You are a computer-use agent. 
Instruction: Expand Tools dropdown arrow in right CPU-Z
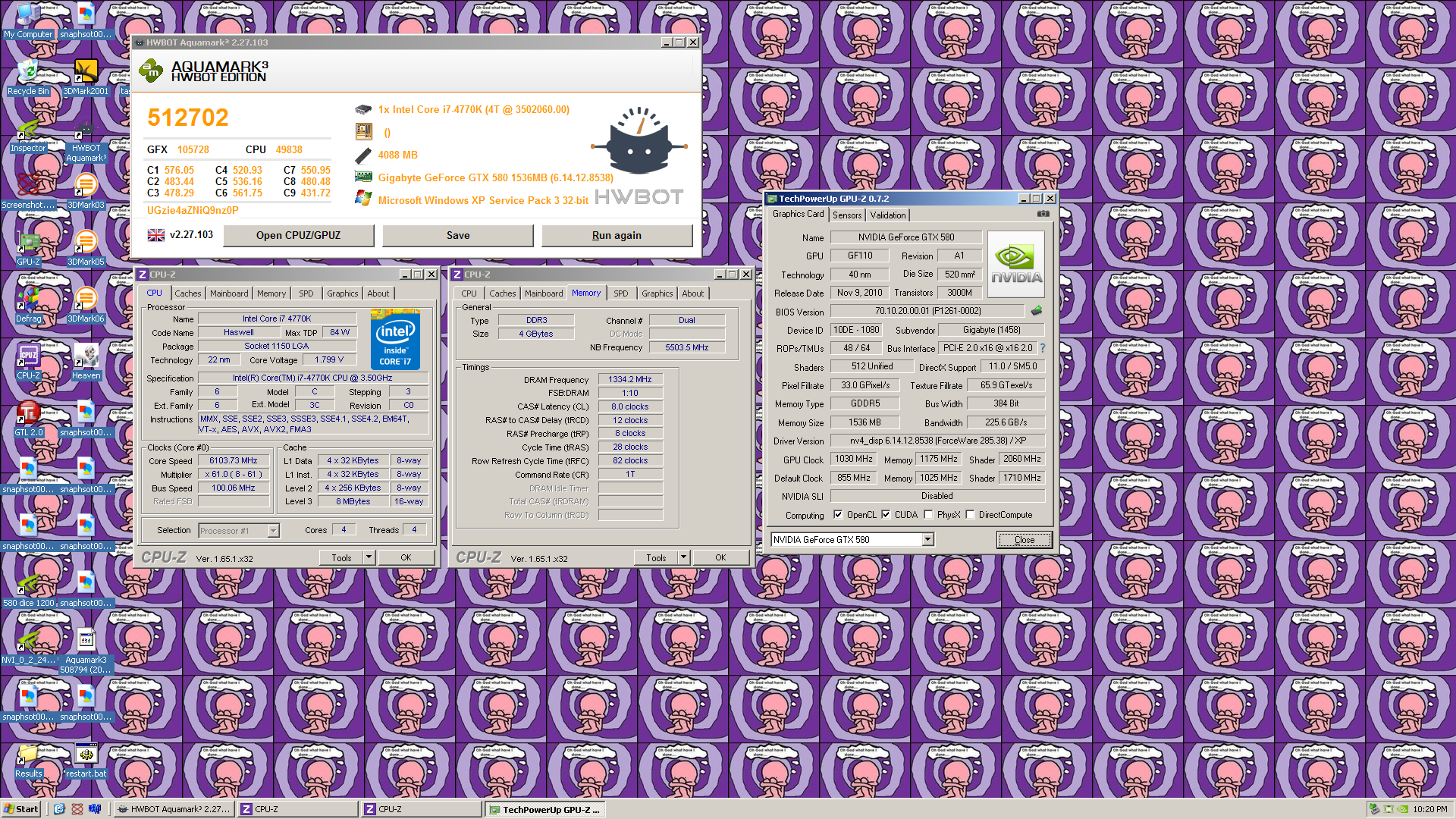tap(683, 557)
